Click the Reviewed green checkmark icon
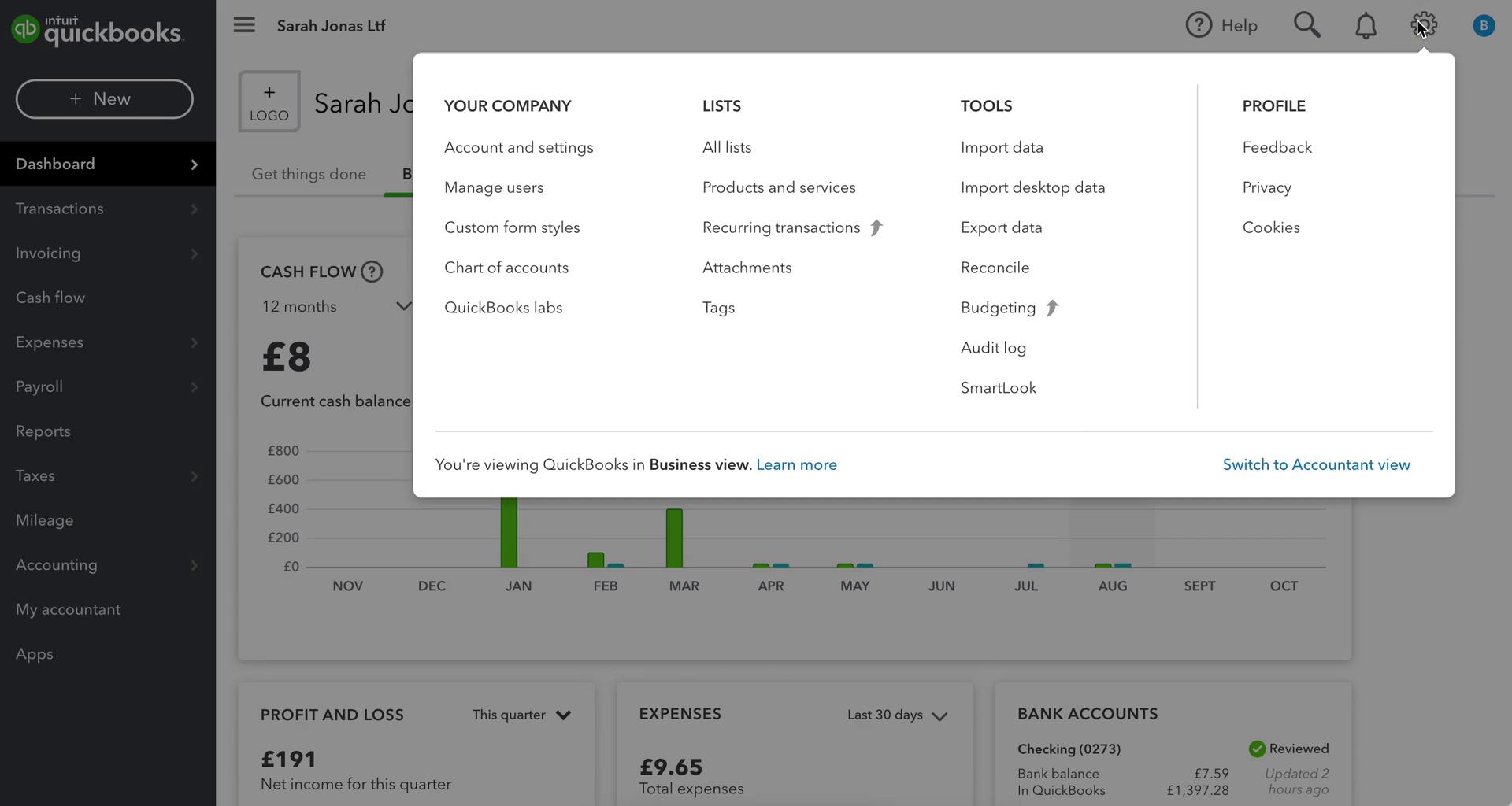1512x806 pixels. (1257, 749)
